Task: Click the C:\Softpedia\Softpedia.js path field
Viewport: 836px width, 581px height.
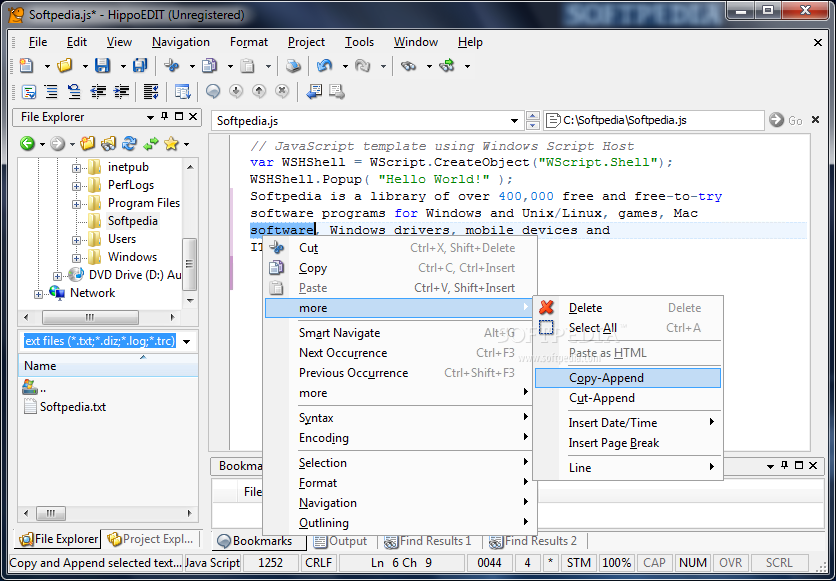Action: (655, 120)
